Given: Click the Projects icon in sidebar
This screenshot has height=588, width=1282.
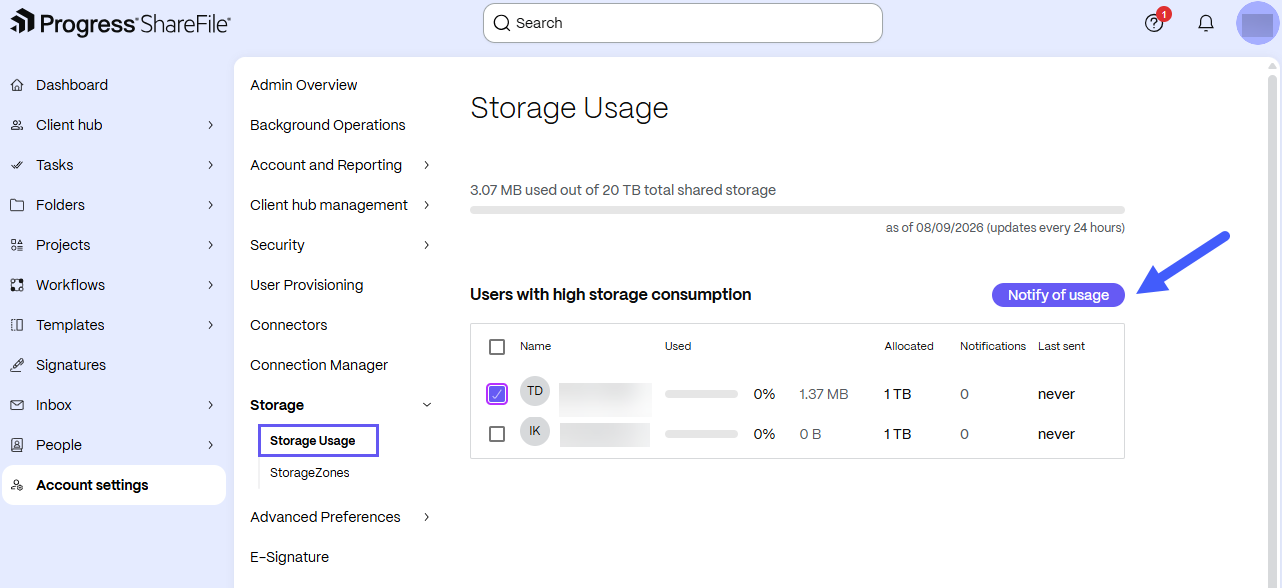Looking at the screenshot, I should (17, 245).
